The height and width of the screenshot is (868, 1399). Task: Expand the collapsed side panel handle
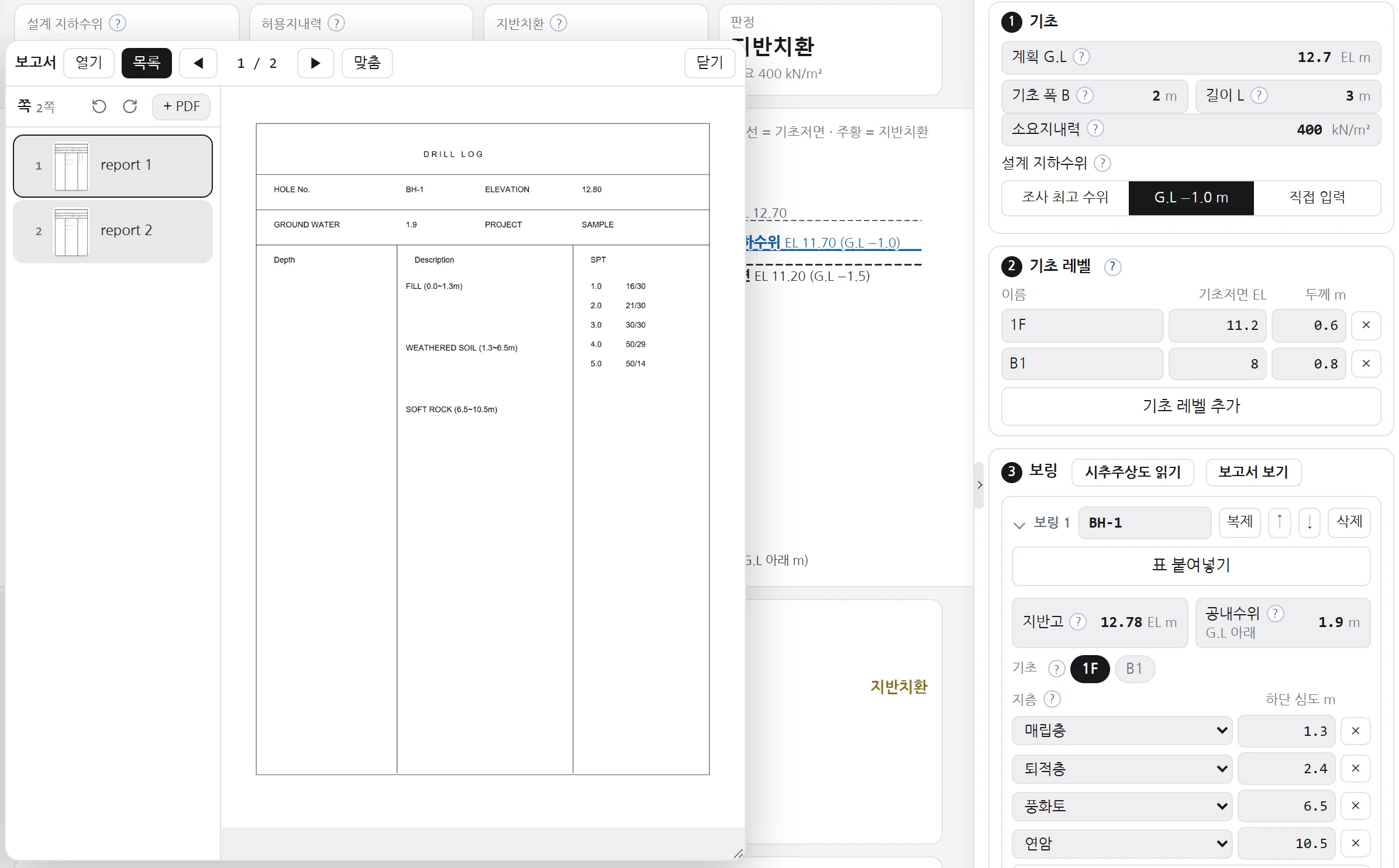[980, 485]
